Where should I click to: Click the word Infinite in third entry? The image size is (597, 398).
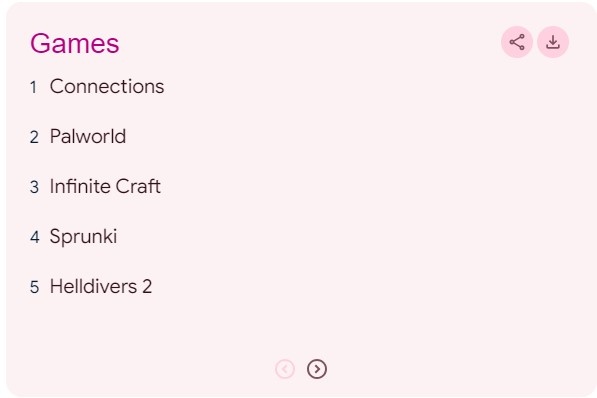tap(80, 186)
